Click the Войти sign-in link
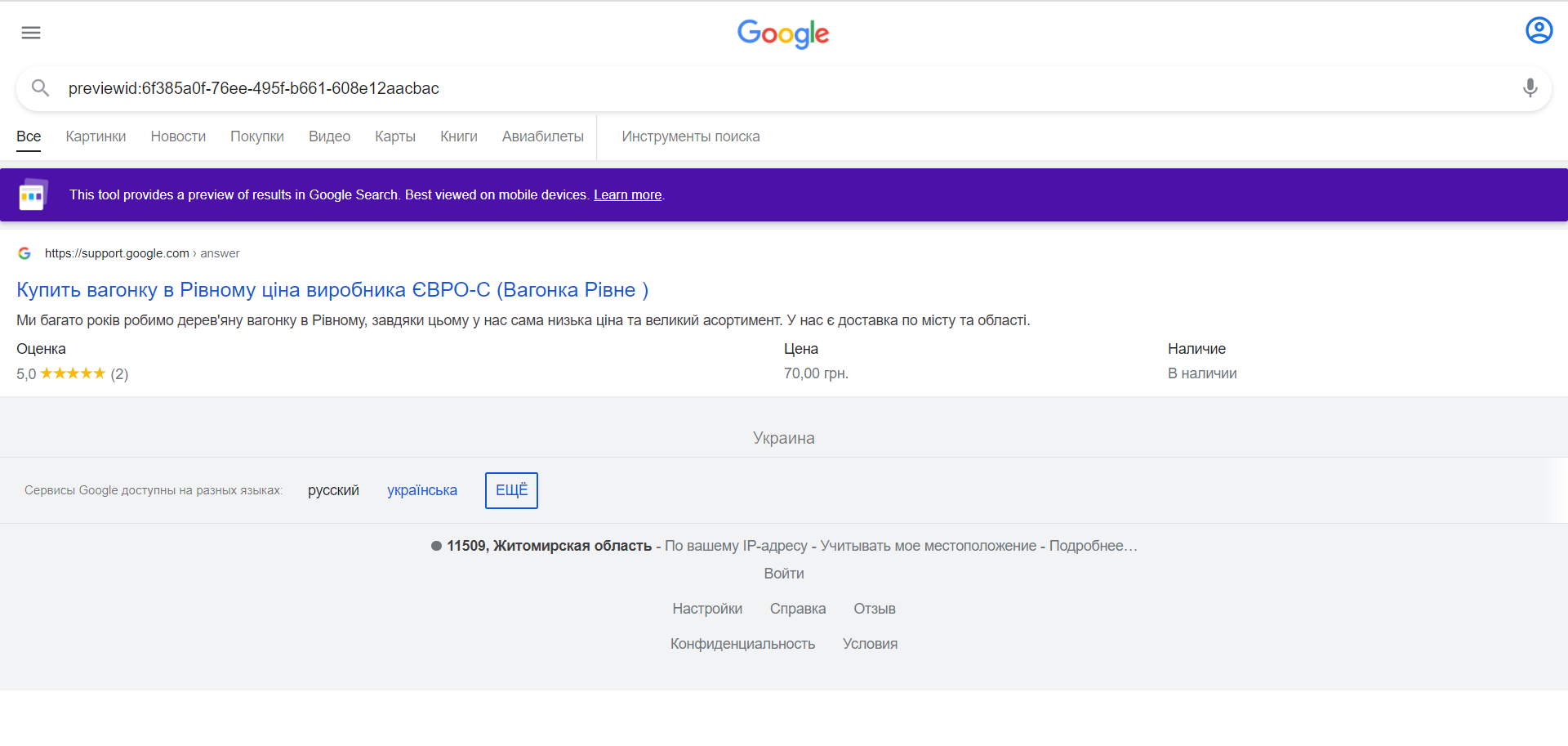The height and width of the screenshot is (746, 1568). tap(784, 574)
